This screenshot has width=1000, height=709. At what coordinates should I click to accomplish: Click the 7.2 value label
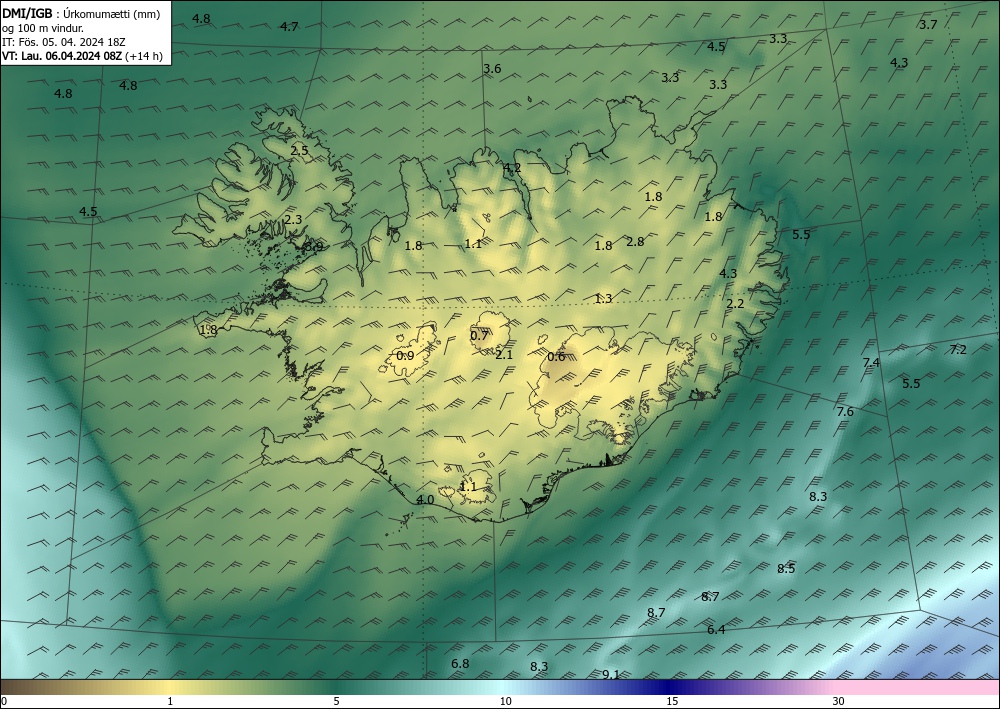[958, 350]
